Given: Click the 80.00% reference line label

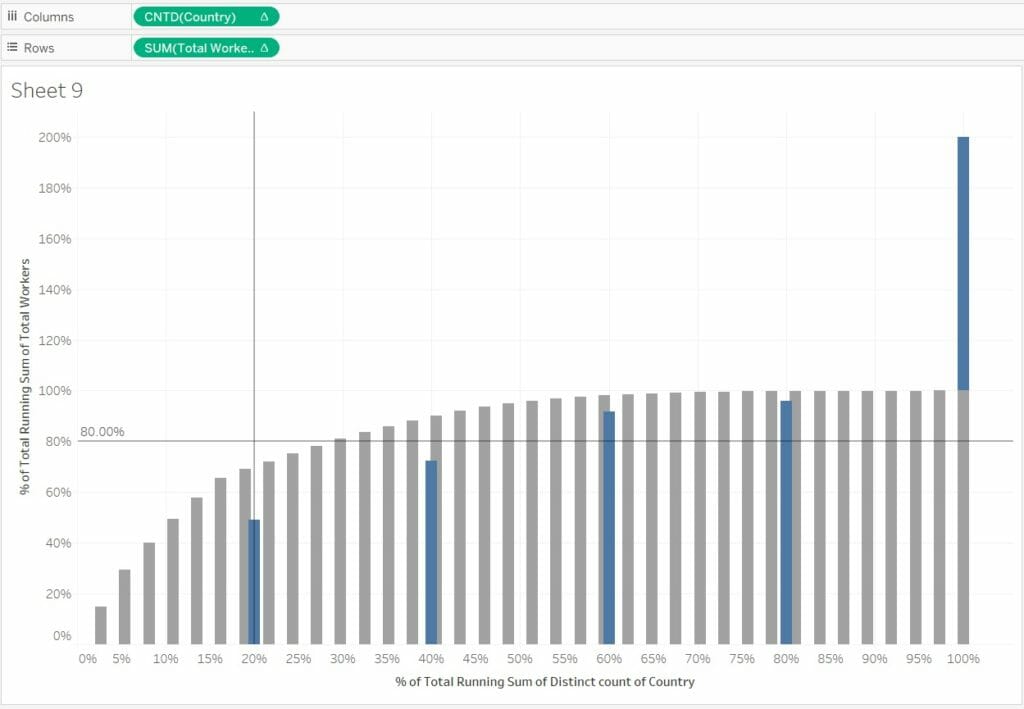Looking at the screenshot, I should tap(102, 432).
